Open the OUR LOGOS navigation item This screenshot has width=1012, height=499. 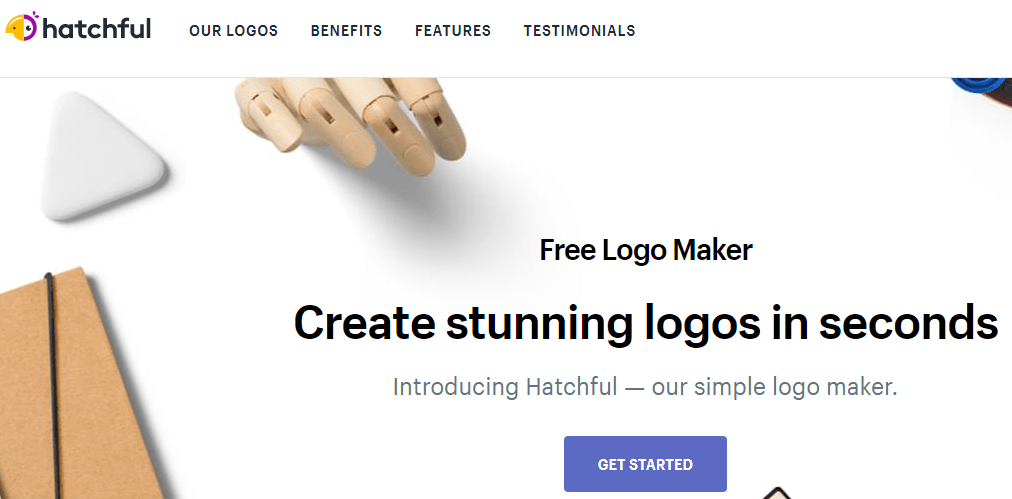234,30
